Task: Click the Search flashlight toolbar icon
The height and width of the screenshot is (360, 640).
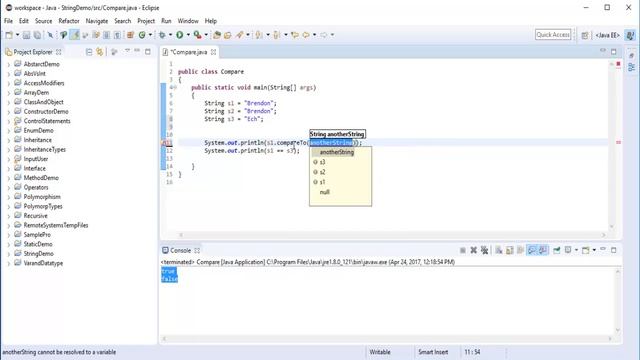Action: tap(240, 35)
